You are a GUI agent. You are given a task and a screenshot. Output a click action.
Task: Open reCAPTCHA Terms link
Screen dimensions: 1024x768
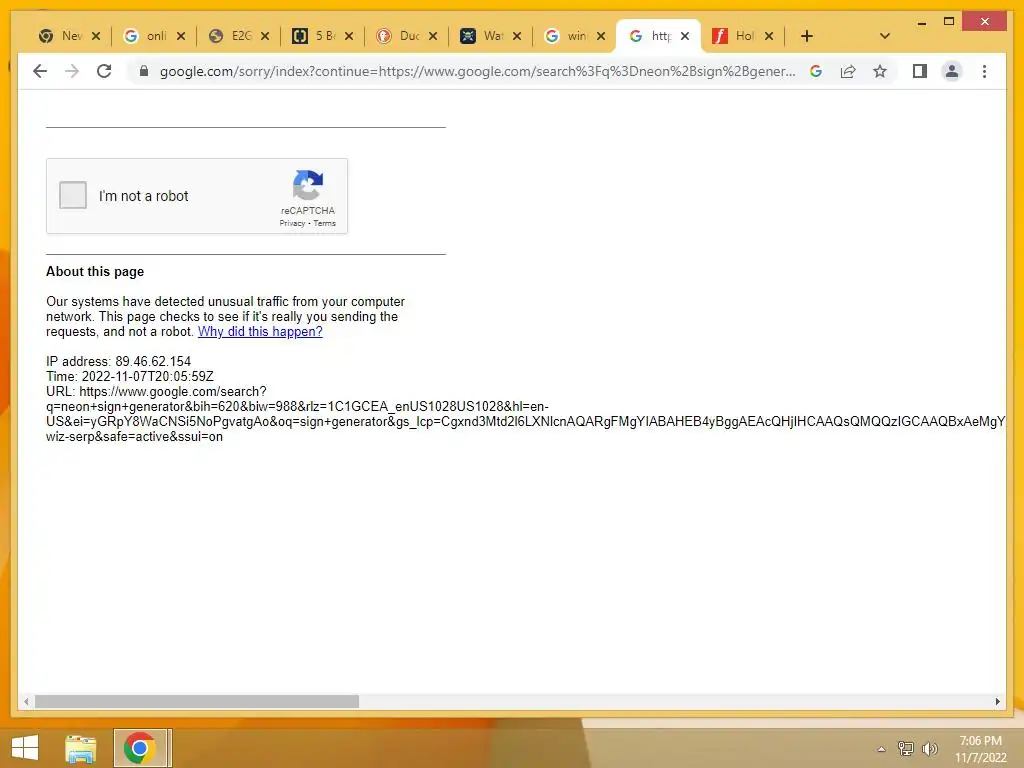(325, 223)
